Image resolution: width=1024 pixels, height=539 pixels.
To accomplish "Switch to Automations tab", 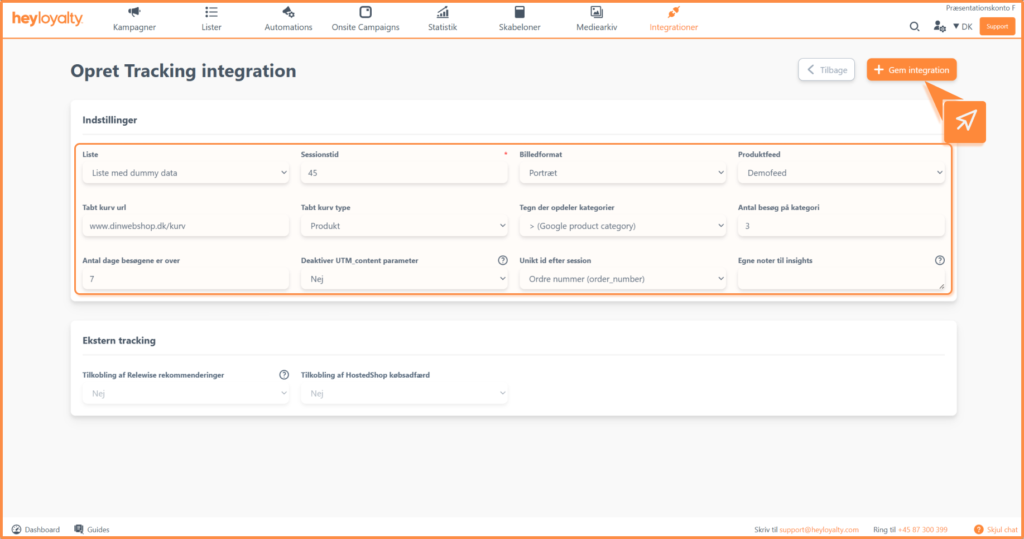I will tap(288, 19).
